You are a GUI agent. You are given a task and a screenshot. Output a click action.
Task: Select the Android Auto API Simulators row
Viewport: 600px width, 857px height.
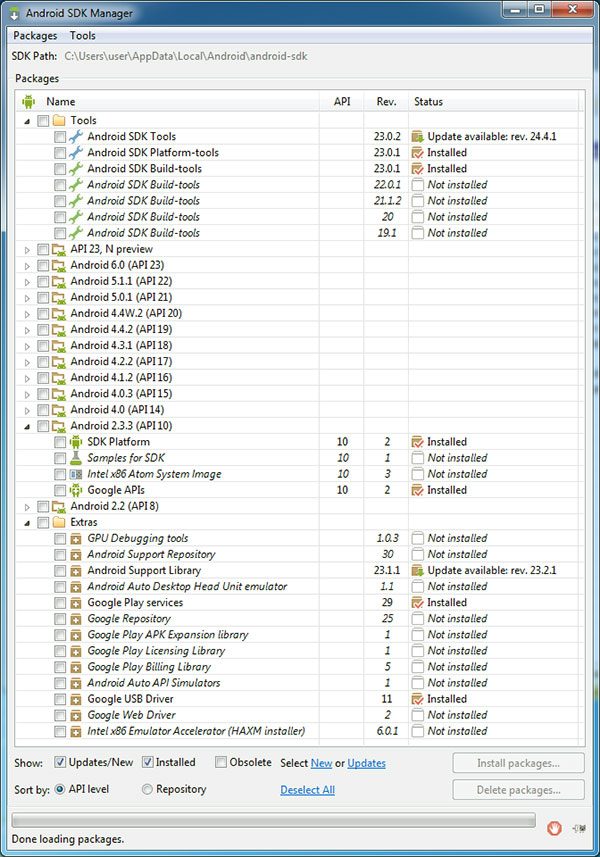click(x=299, y=683)
